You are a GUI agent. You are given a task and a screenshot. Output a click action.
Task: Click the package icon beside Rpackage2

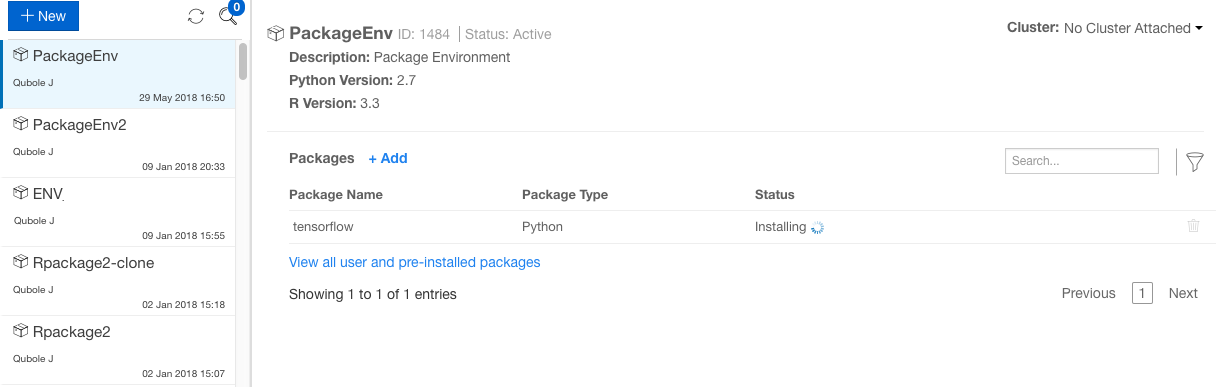click(20, 331)
